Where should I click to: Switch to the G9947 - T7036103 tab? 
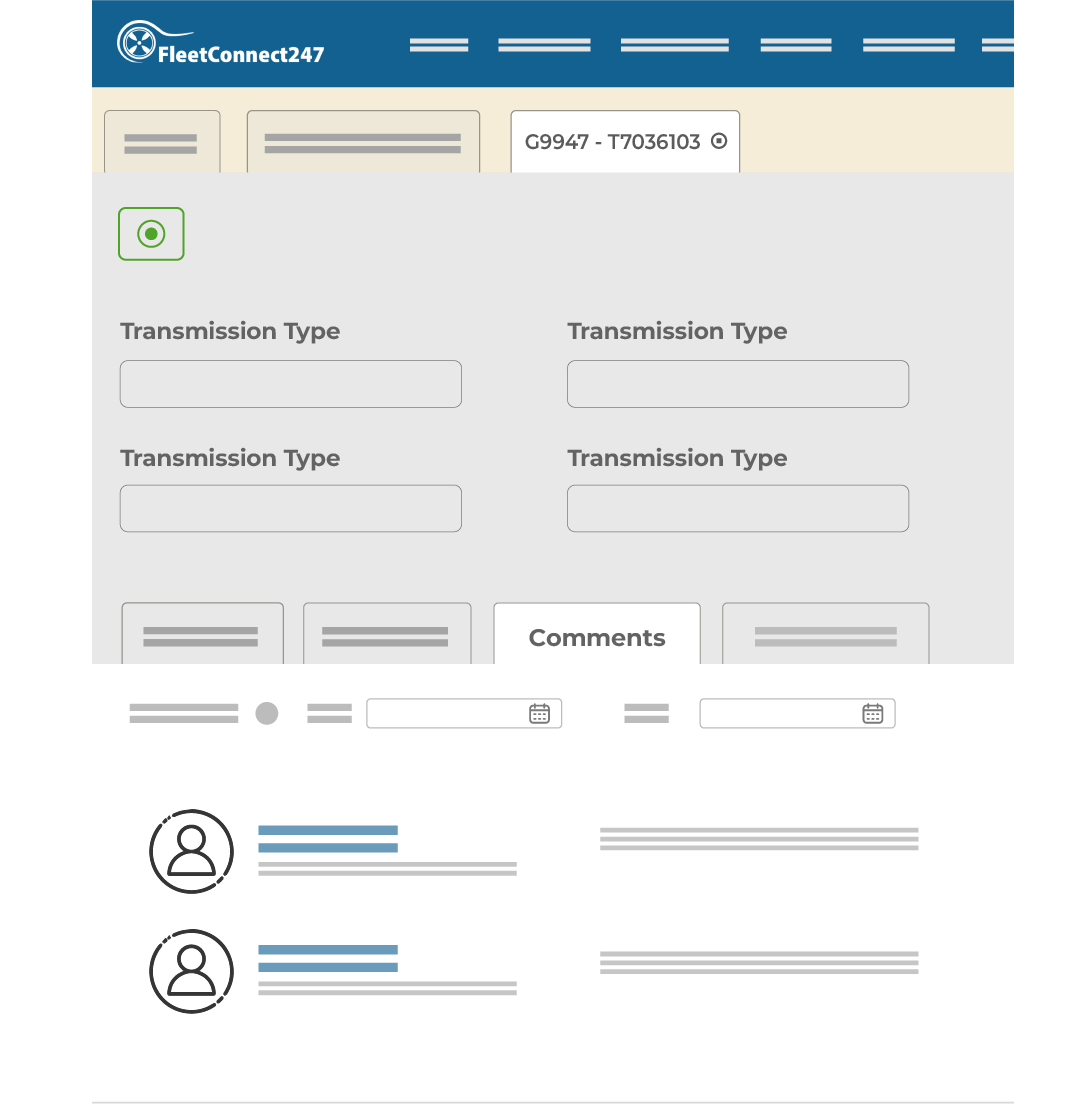point(612,142)
